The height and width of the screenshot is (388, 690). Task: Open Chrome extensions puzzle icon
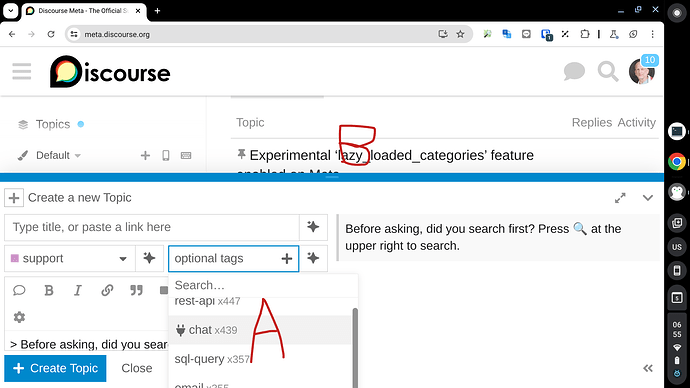click(x=584, y=34)
